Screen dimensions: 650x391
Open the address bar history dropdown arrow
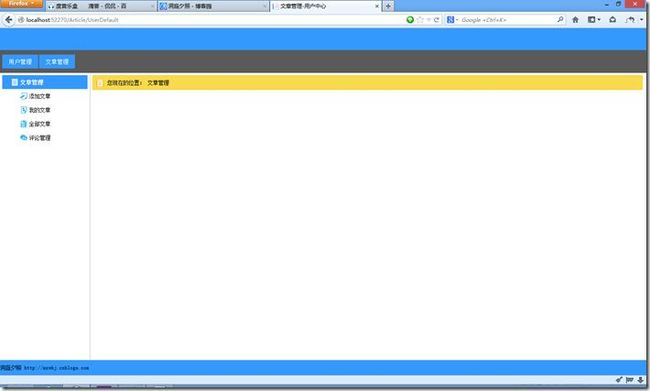click(x=429, y=19)
